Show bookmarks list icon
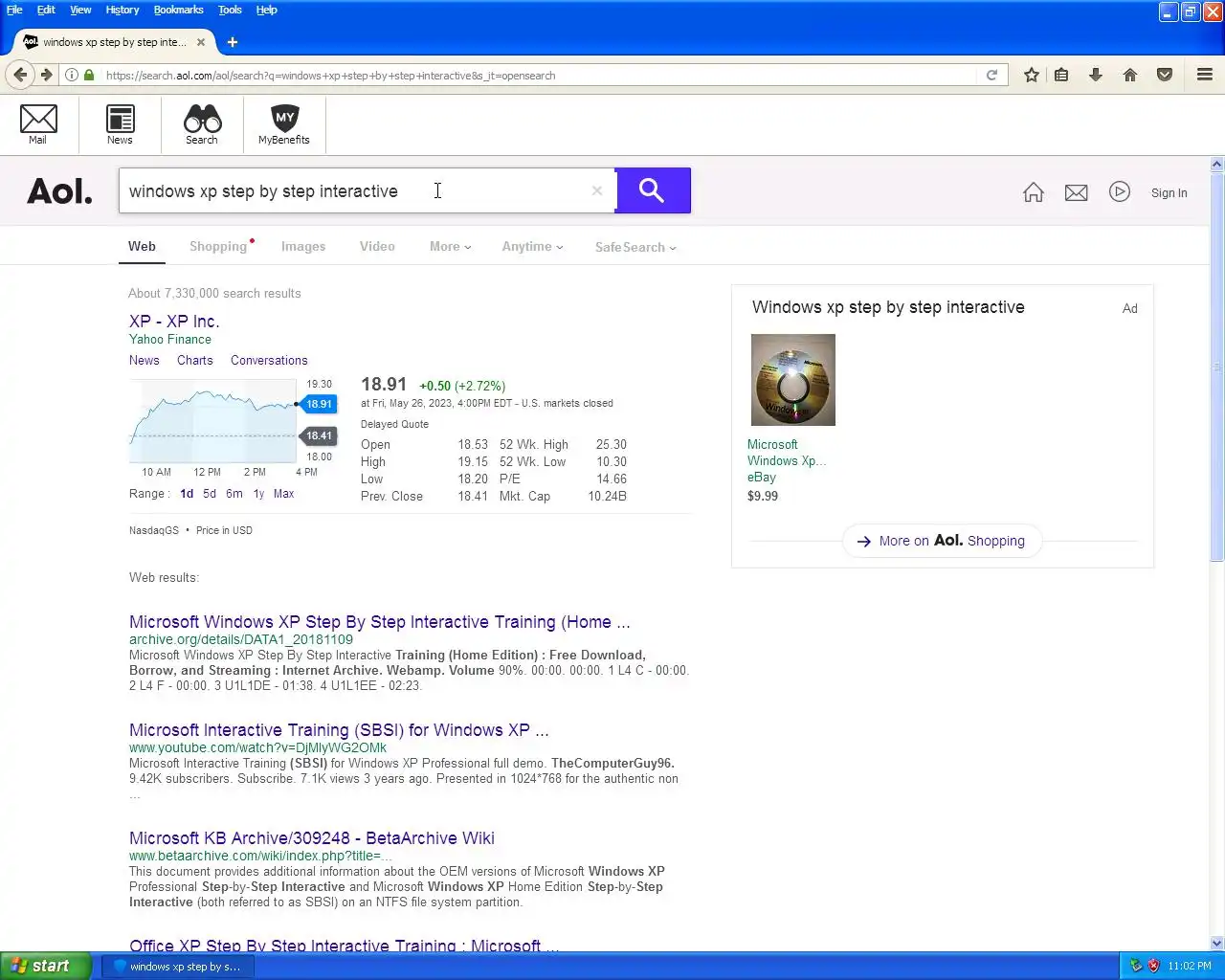The width and height of the screenshot is (1225, 980). (x=1061, y=75)
